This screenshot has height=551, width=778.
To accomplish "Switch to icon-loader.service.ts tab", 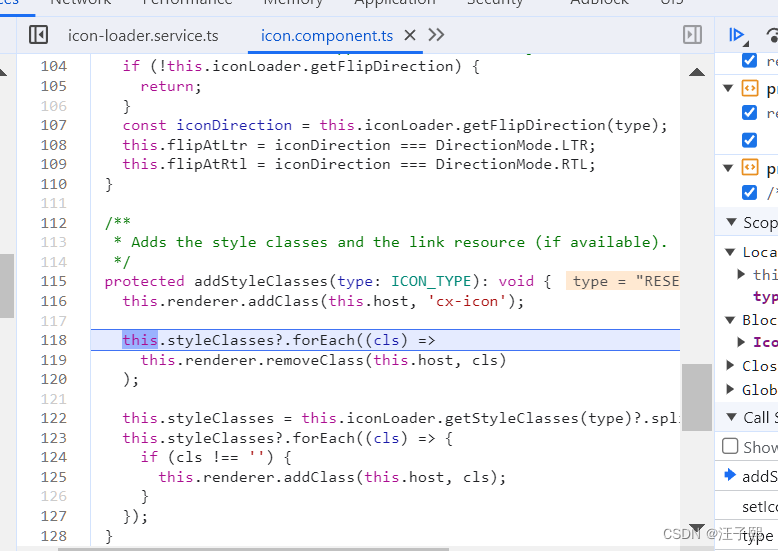I will 143,36.
